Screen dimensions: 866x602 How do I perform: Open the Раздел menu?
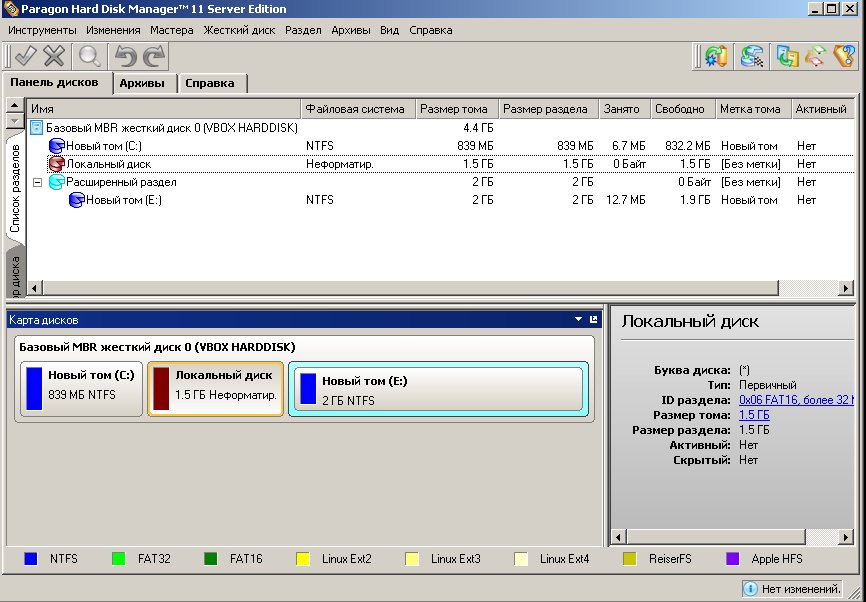coord(303,30)
